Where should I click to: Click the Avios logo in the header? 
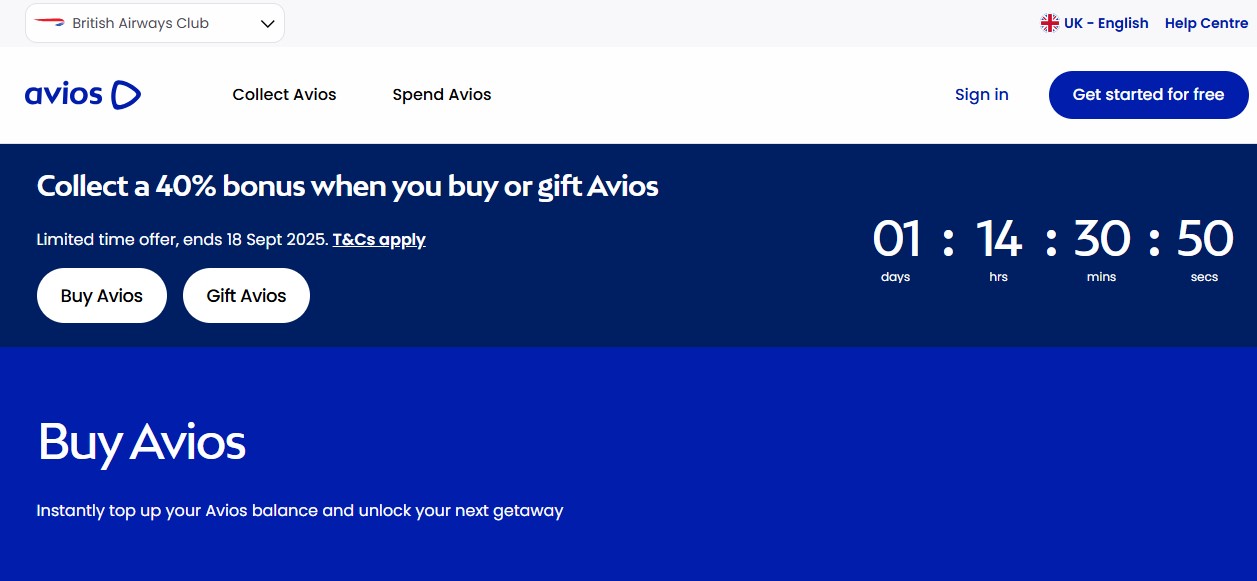(x=82, y=94)
